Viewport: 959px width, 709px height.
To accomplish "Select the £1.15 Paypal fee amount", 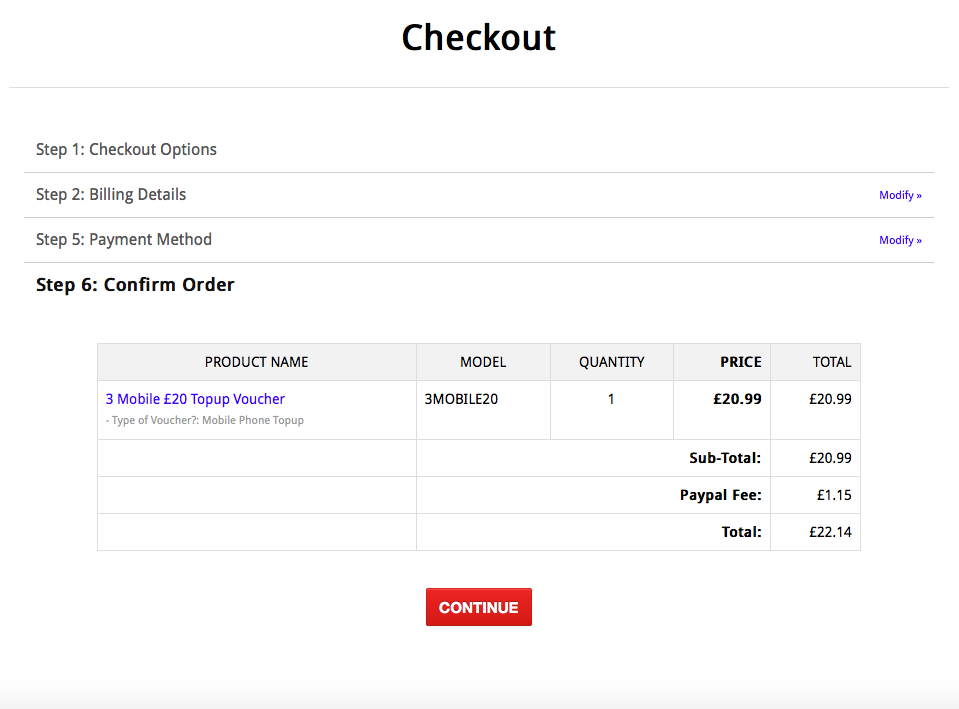I will click(834, 495).
